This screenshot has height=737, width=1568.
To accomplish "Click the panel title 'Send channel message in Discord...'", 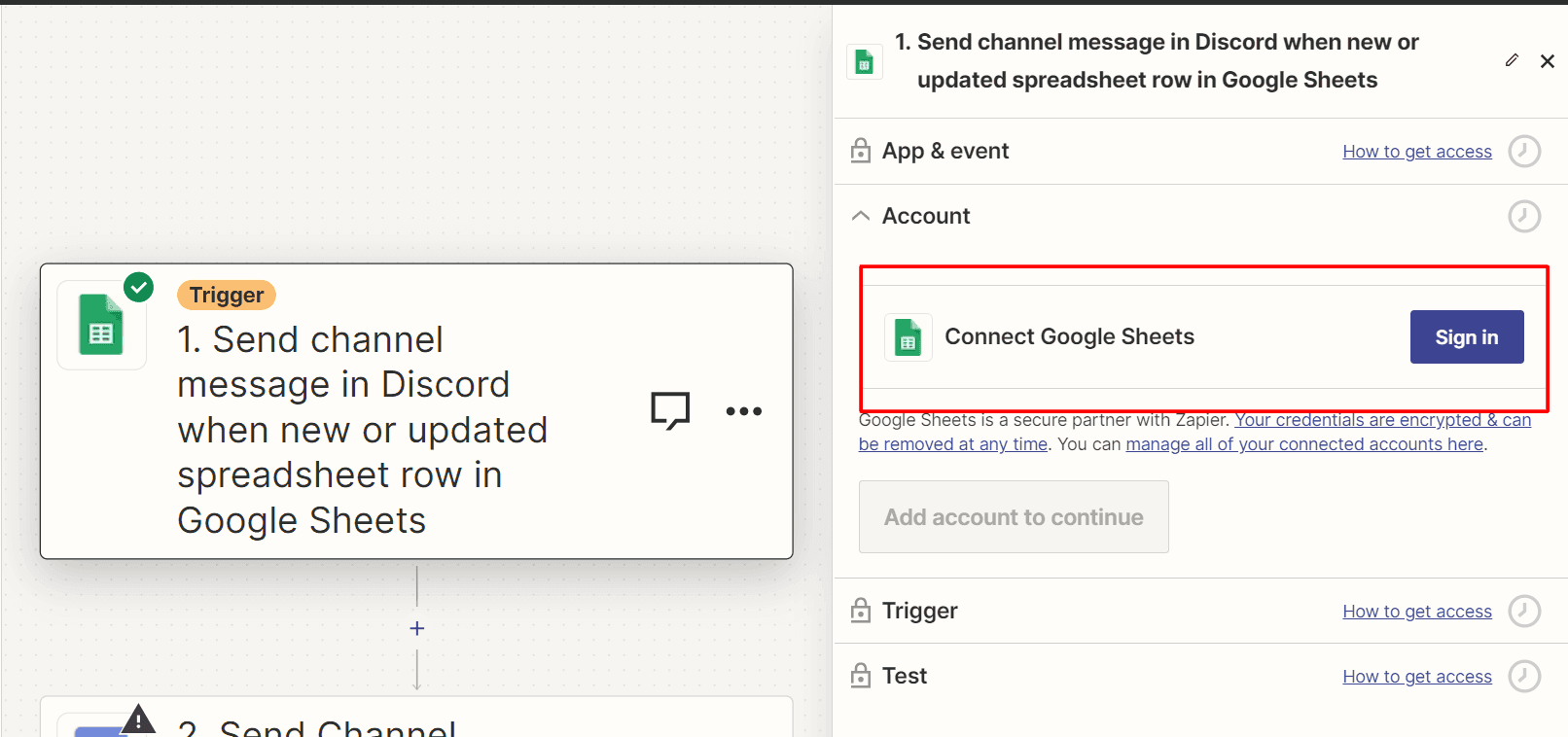I will [1158, 61].
